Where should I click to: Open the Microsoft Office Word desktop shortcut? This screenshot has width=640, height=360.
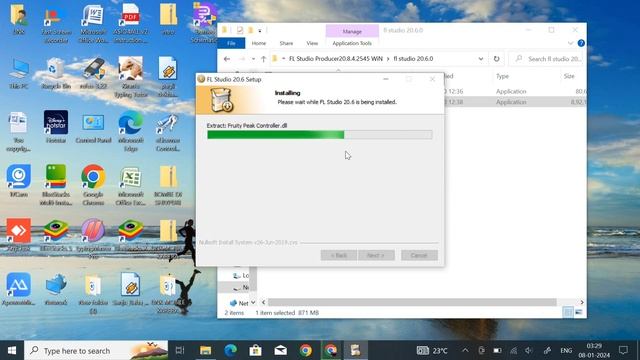click(x=93, y=24)
